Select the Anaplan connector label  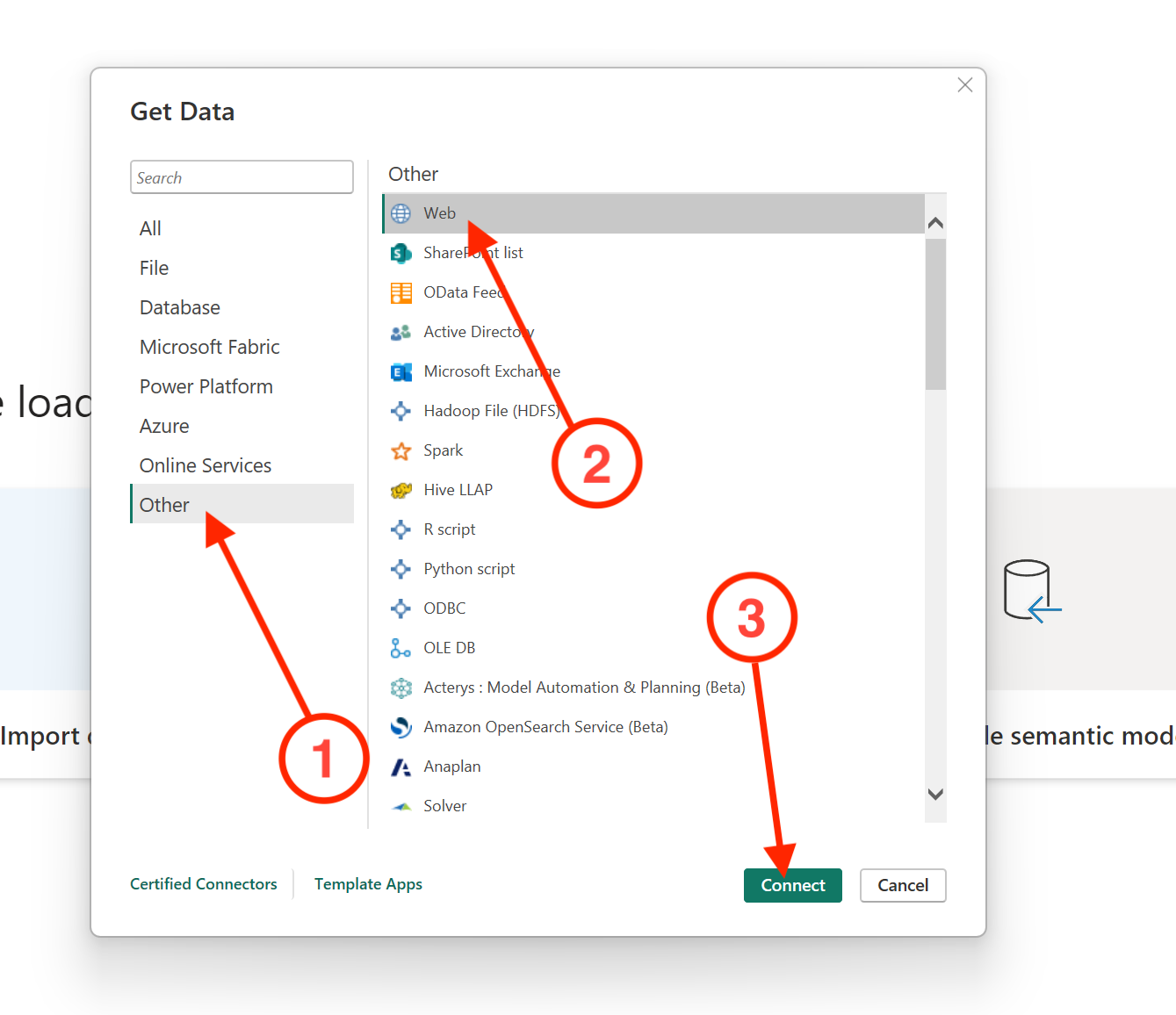(x=452, y=767)
